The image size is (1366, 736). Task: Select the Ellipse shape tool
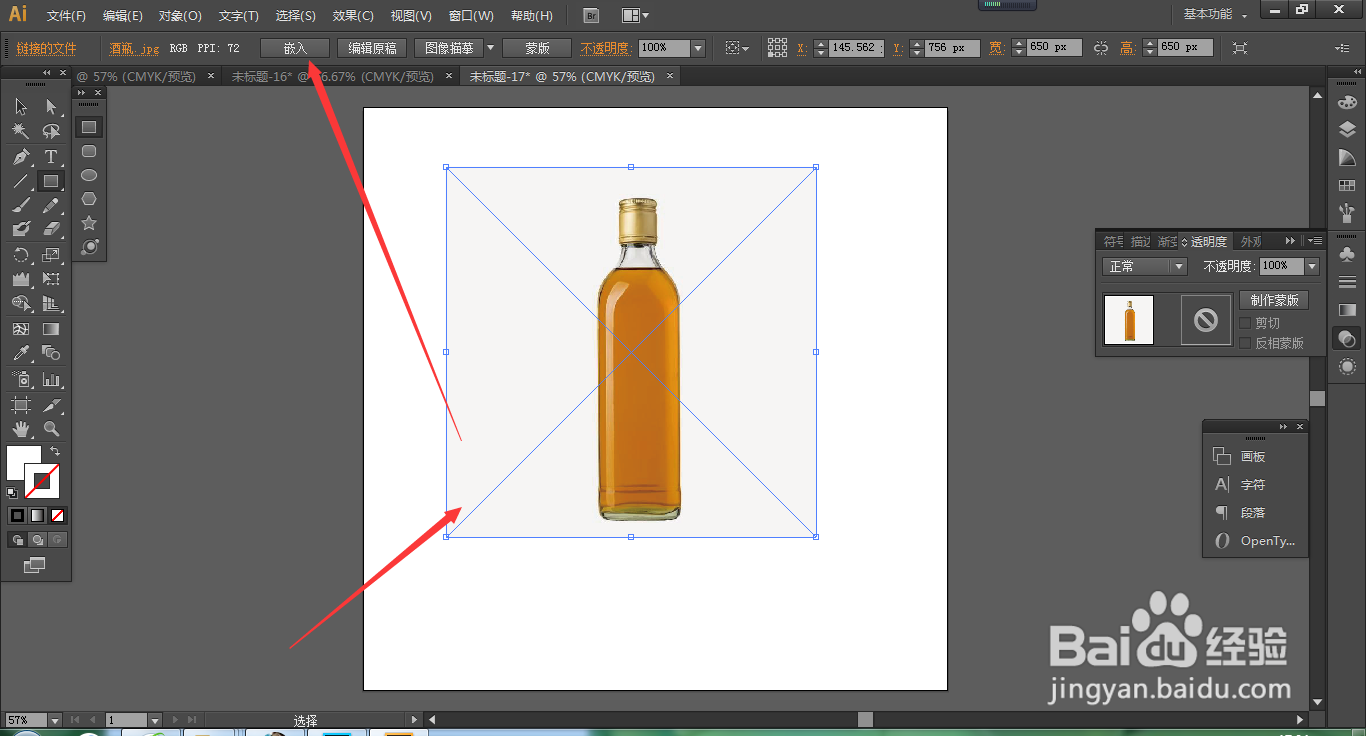click(x=89, y=175)
